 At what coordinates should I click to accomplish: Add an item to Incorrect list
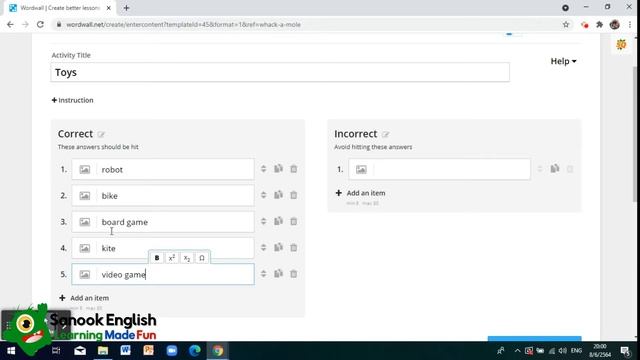[360, 193]
